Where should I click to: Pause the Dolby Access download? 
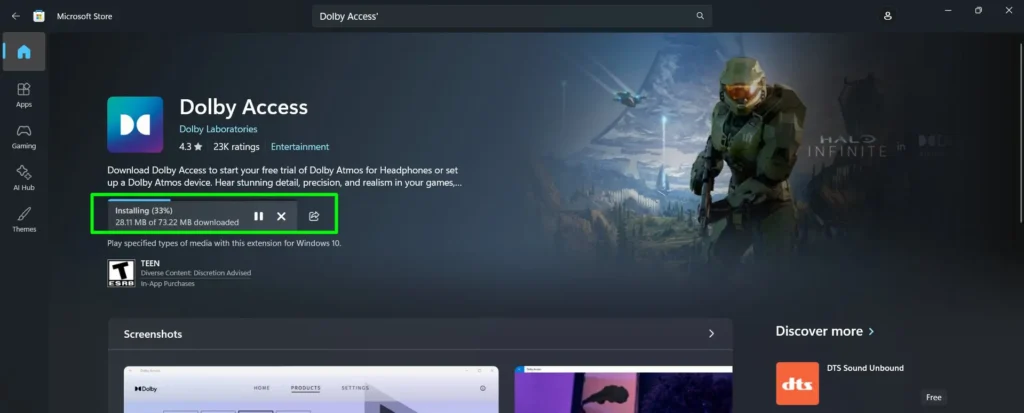(x=258, y=216)
